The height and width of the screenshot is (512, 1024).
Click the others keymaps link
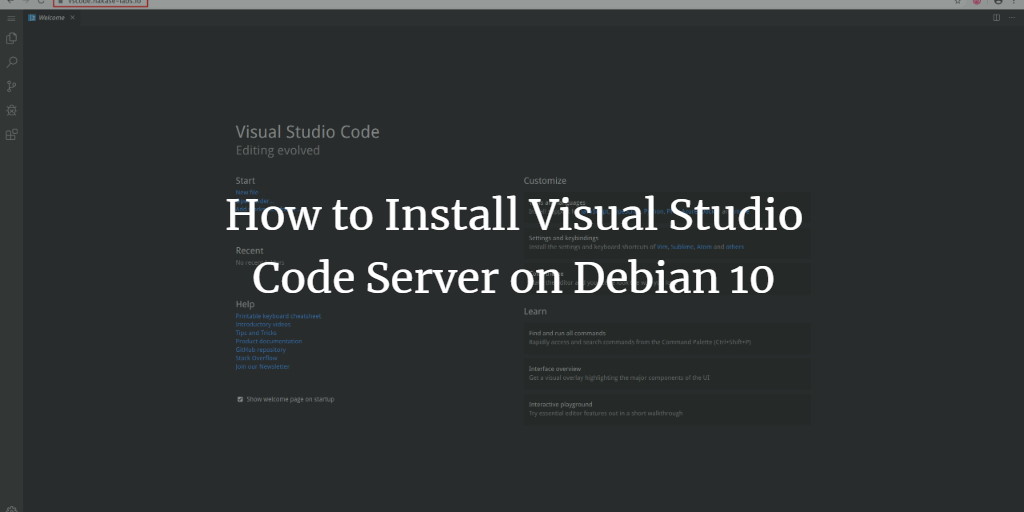coord(735,248)
